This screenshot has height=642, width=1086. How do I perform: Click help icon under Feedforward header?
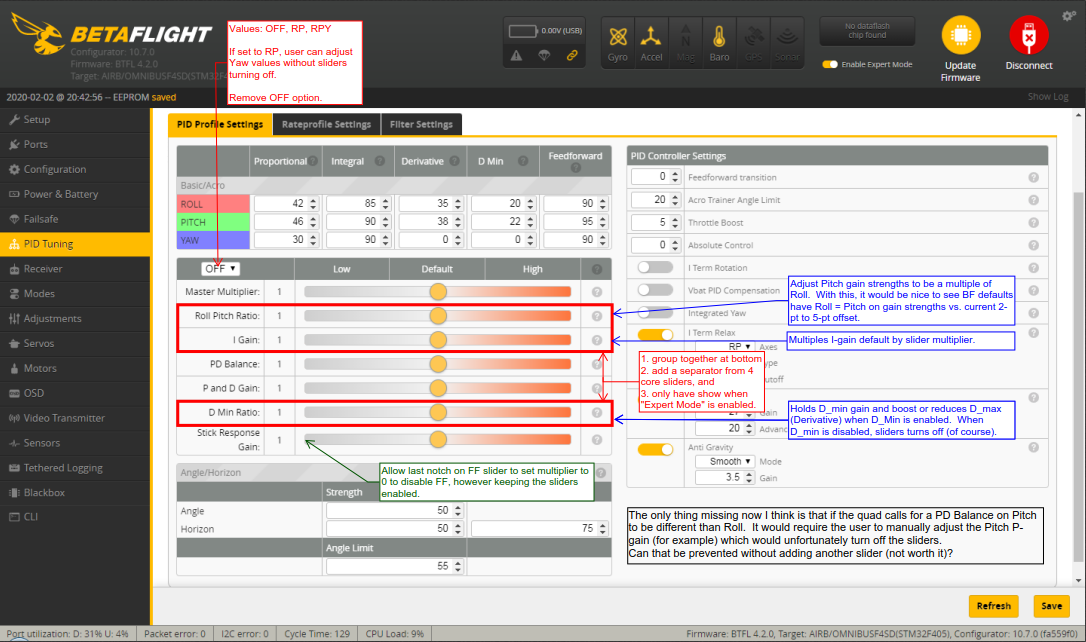coord(576,168)
